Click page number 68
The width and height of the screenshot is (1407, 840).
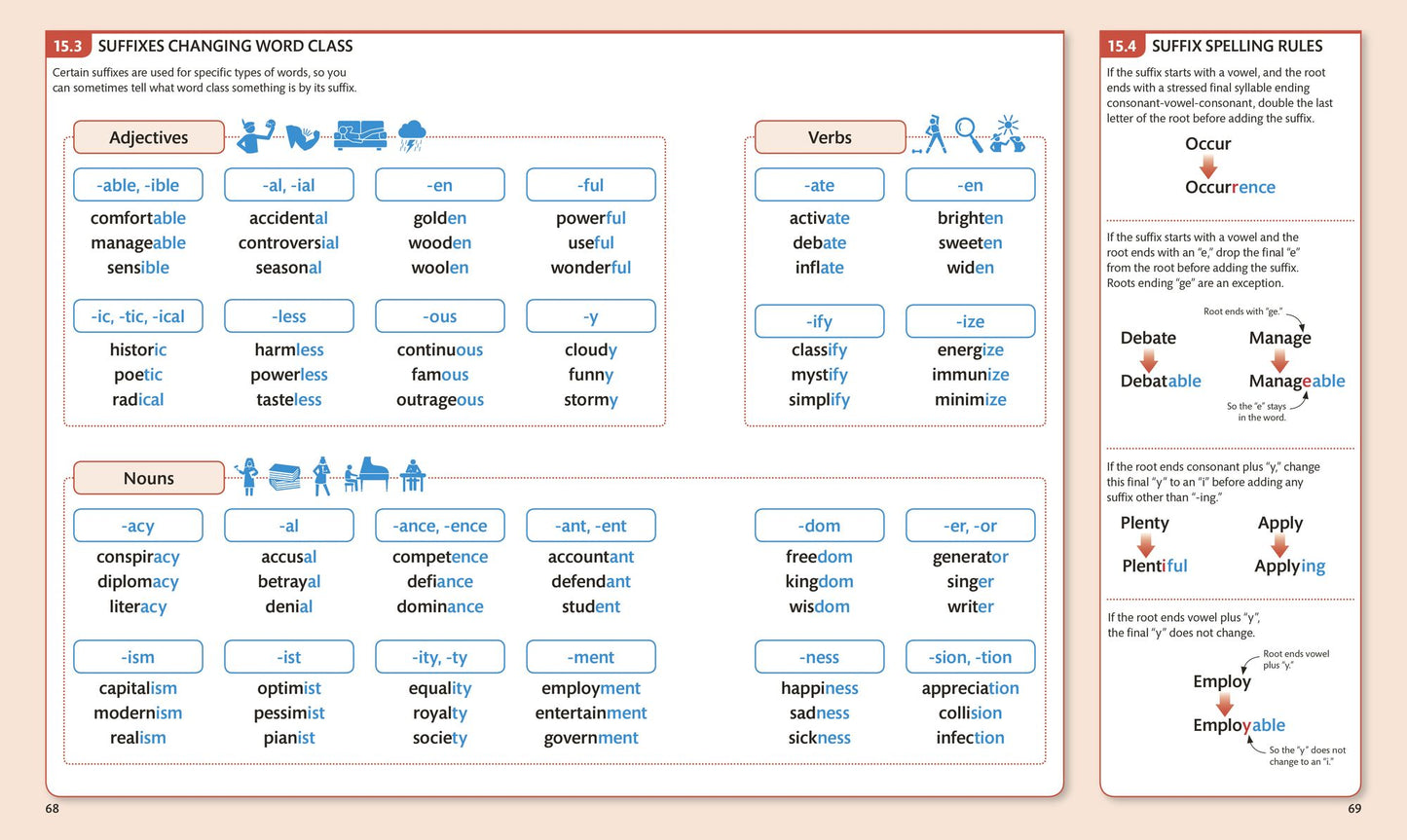click(x=53, y=809)
